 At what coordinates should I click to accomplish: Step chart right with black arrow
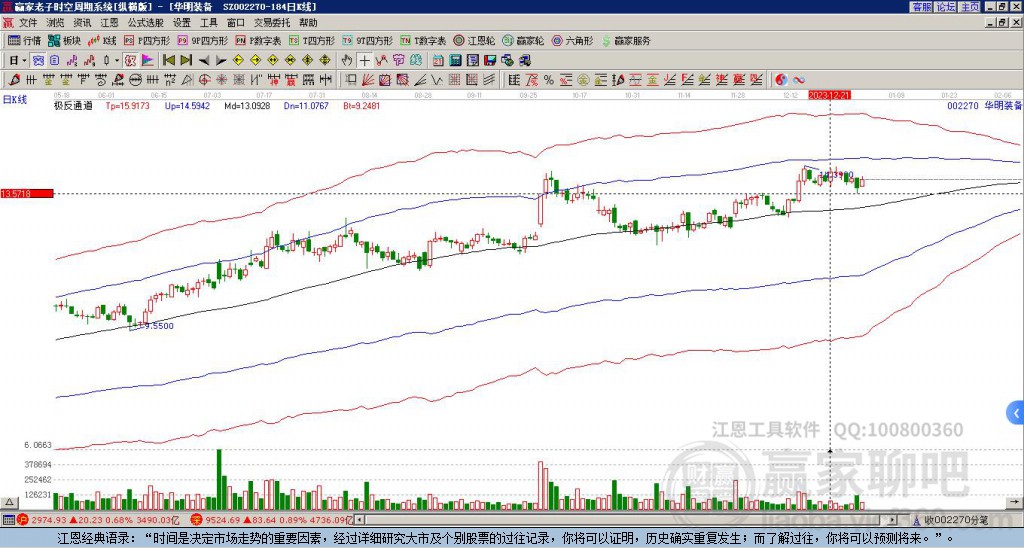[x=221, y=61]
